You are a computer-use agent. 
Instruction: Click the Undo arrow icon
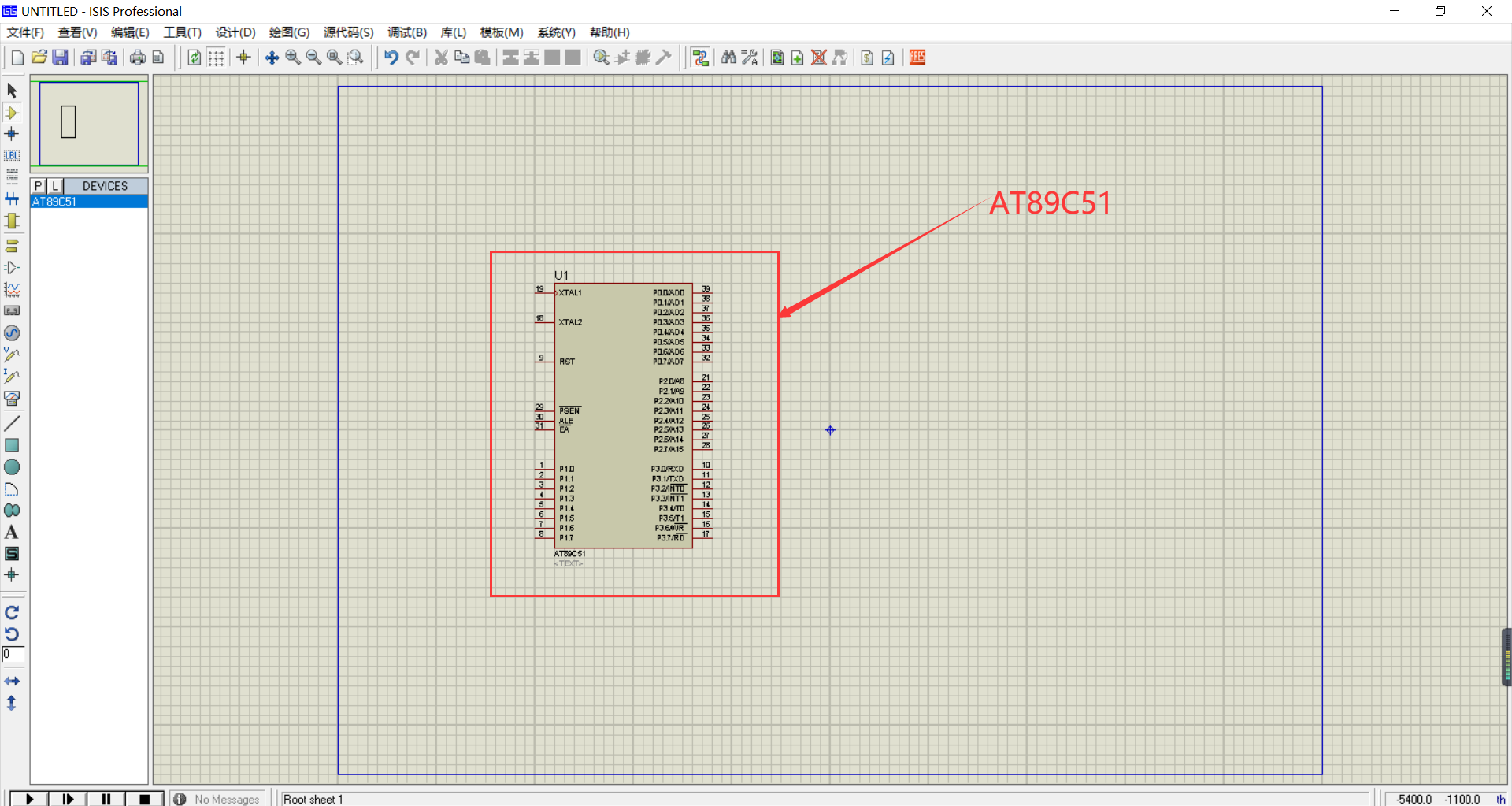coord(391,58)
